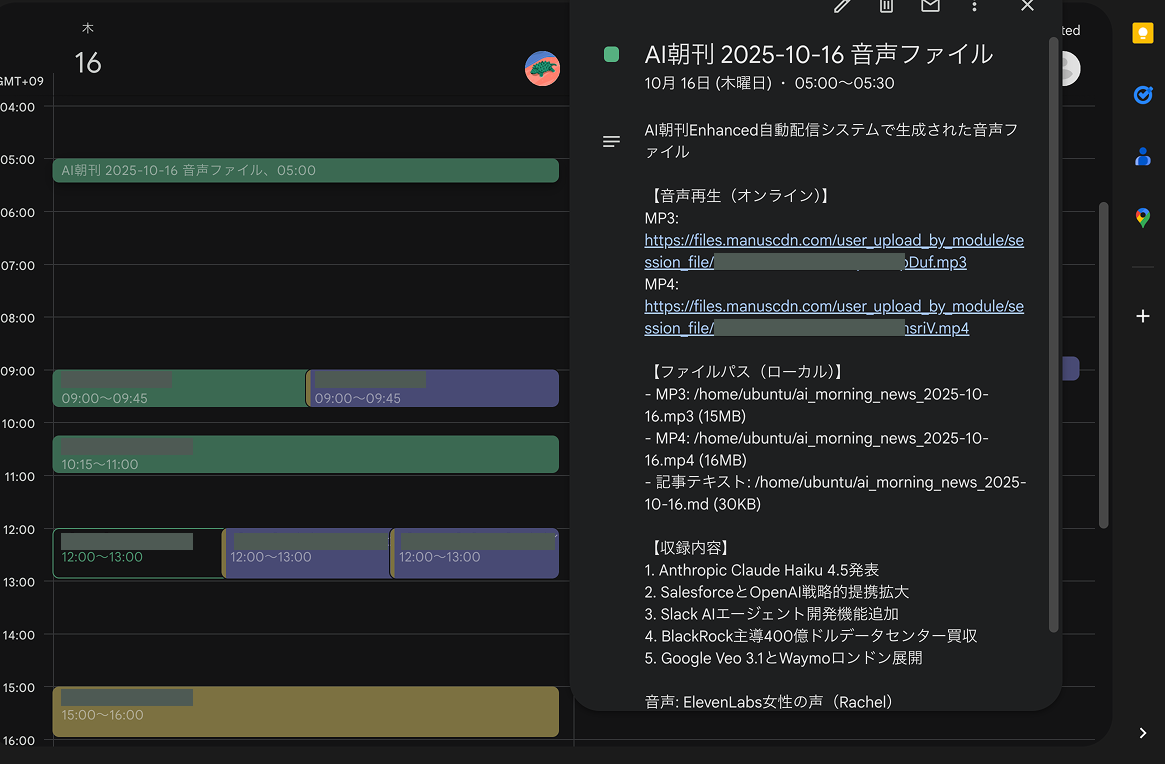
Task: Open Google Keep from the side panel
Action: click(x=1142, y=33)
